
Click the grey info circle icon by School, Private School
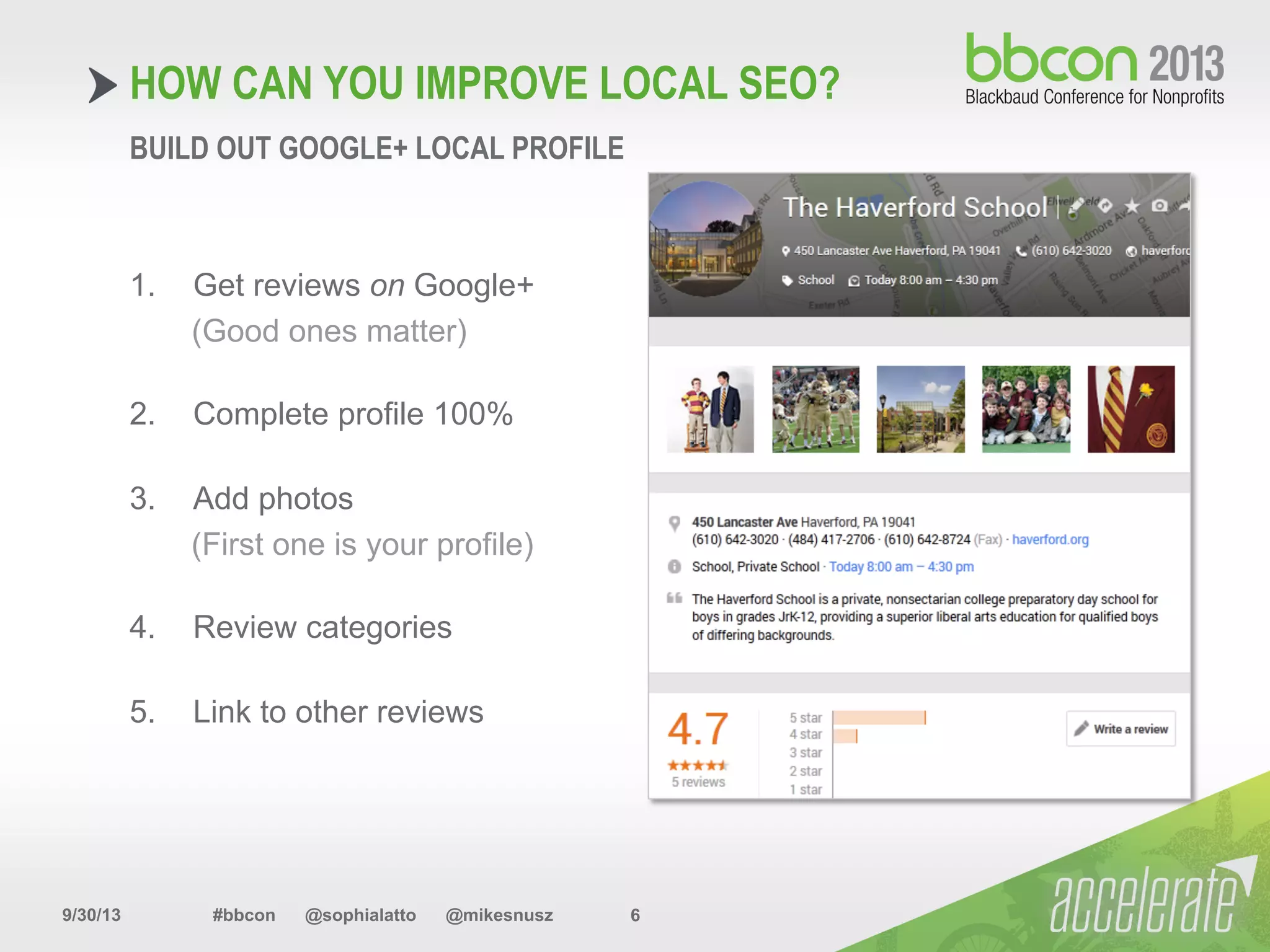click(x=674, y=566)
